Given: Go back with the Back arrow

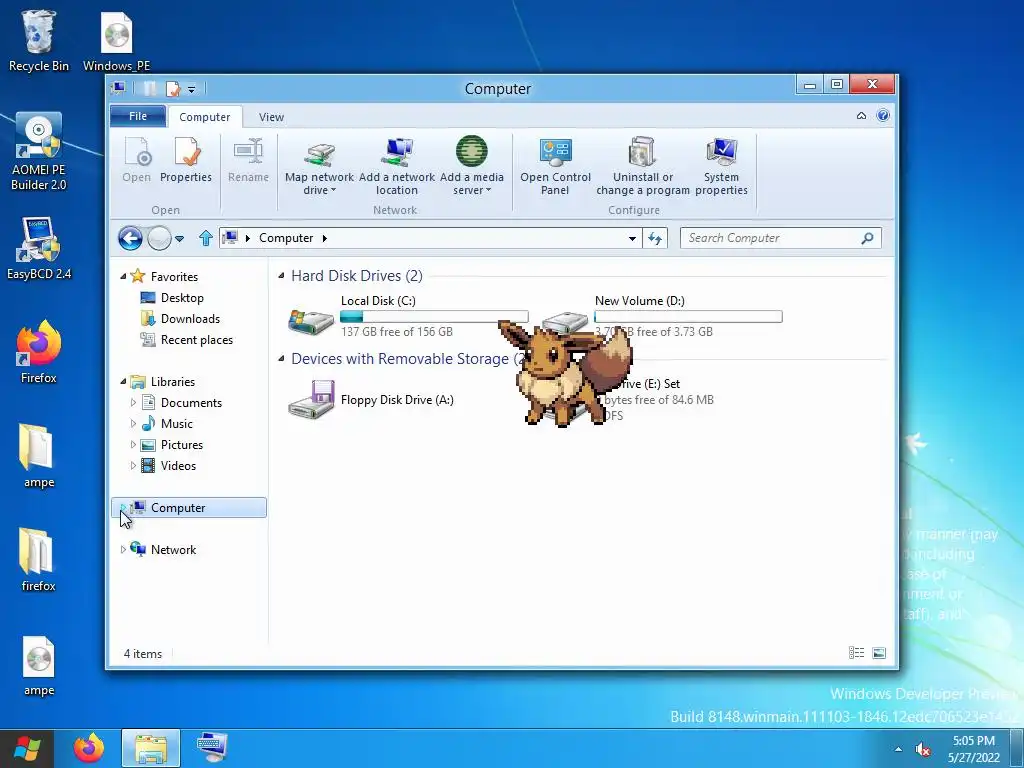Looking at the screenshot, I should pos(131,238).
